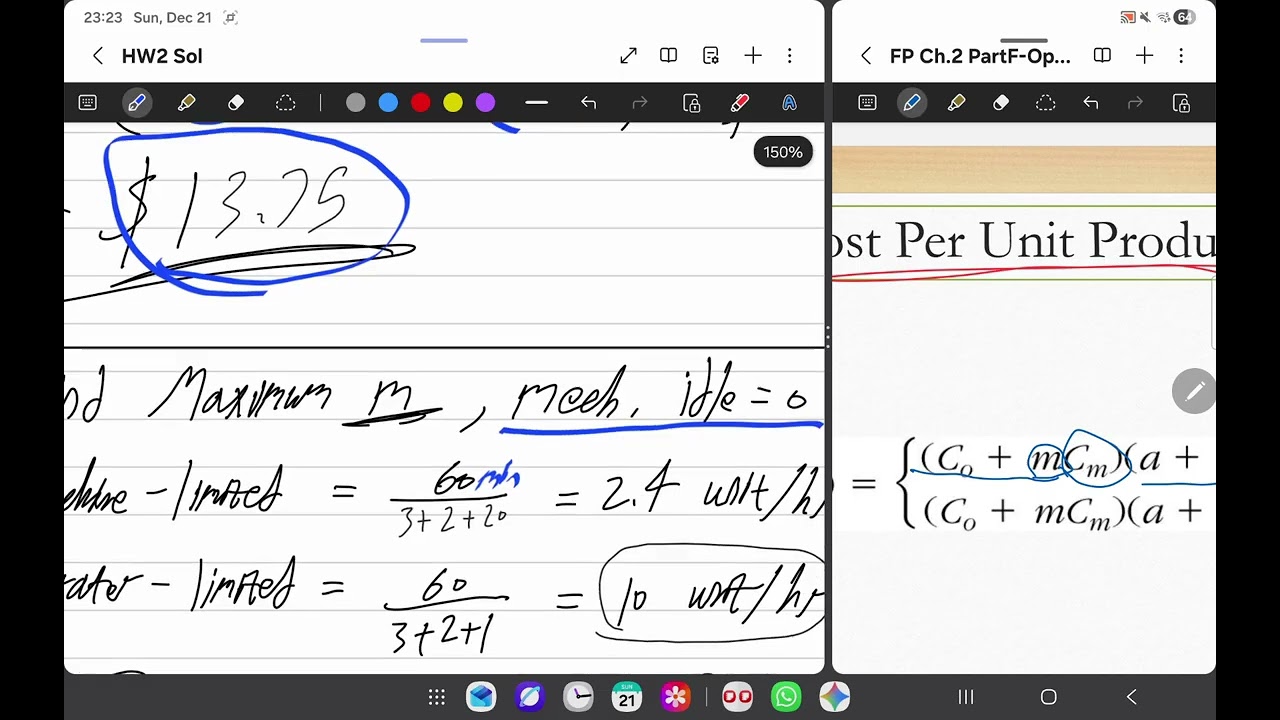Tap the system back navigation button
The image size is (1280, 720).
(1131, 697)
